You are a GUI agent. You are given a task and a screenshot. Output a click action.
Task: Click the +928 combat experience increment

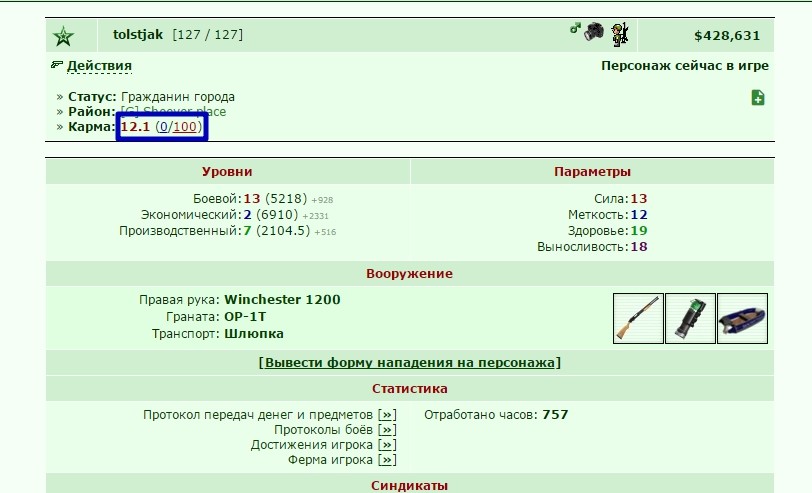tap(322, 200)
